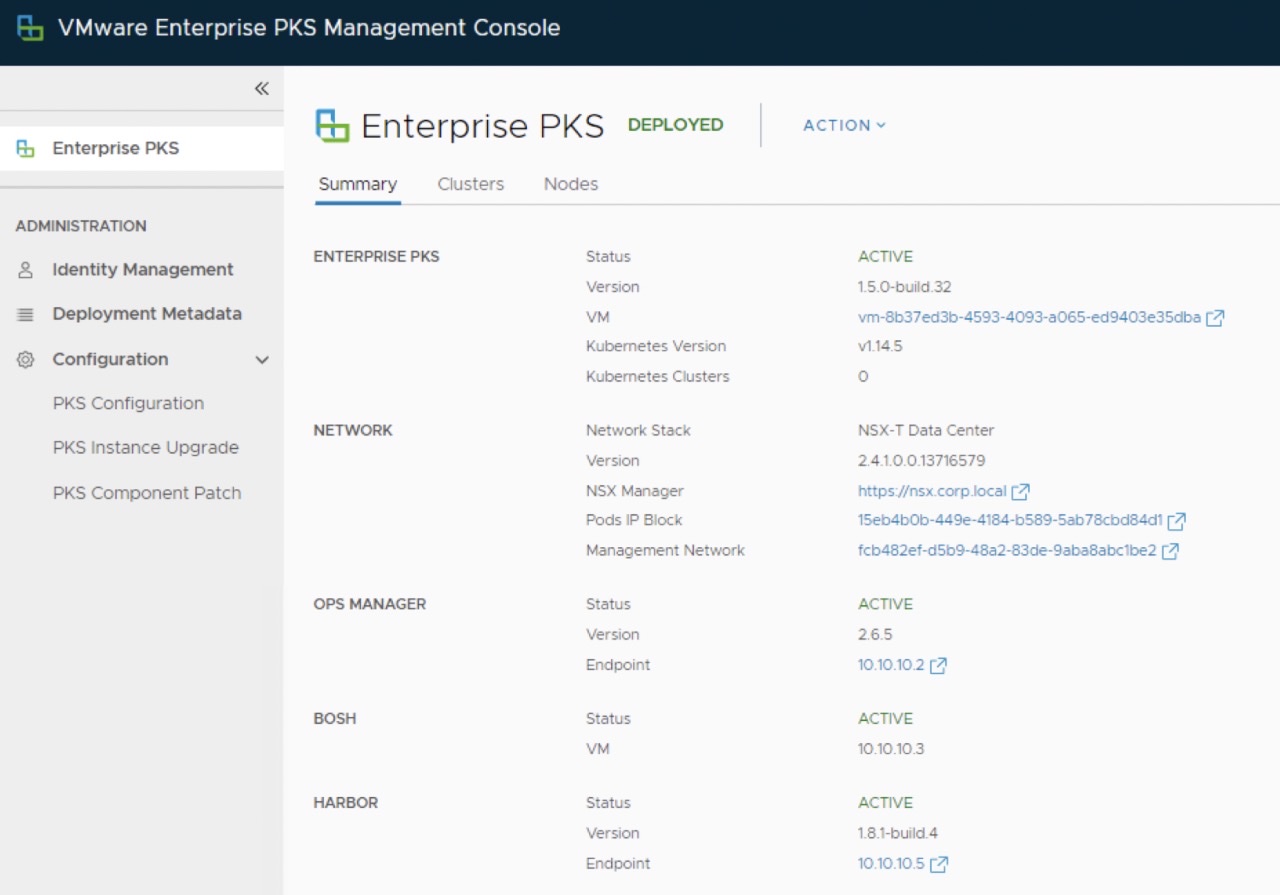Click the OPS MANAGER section heading

point(370,604)
